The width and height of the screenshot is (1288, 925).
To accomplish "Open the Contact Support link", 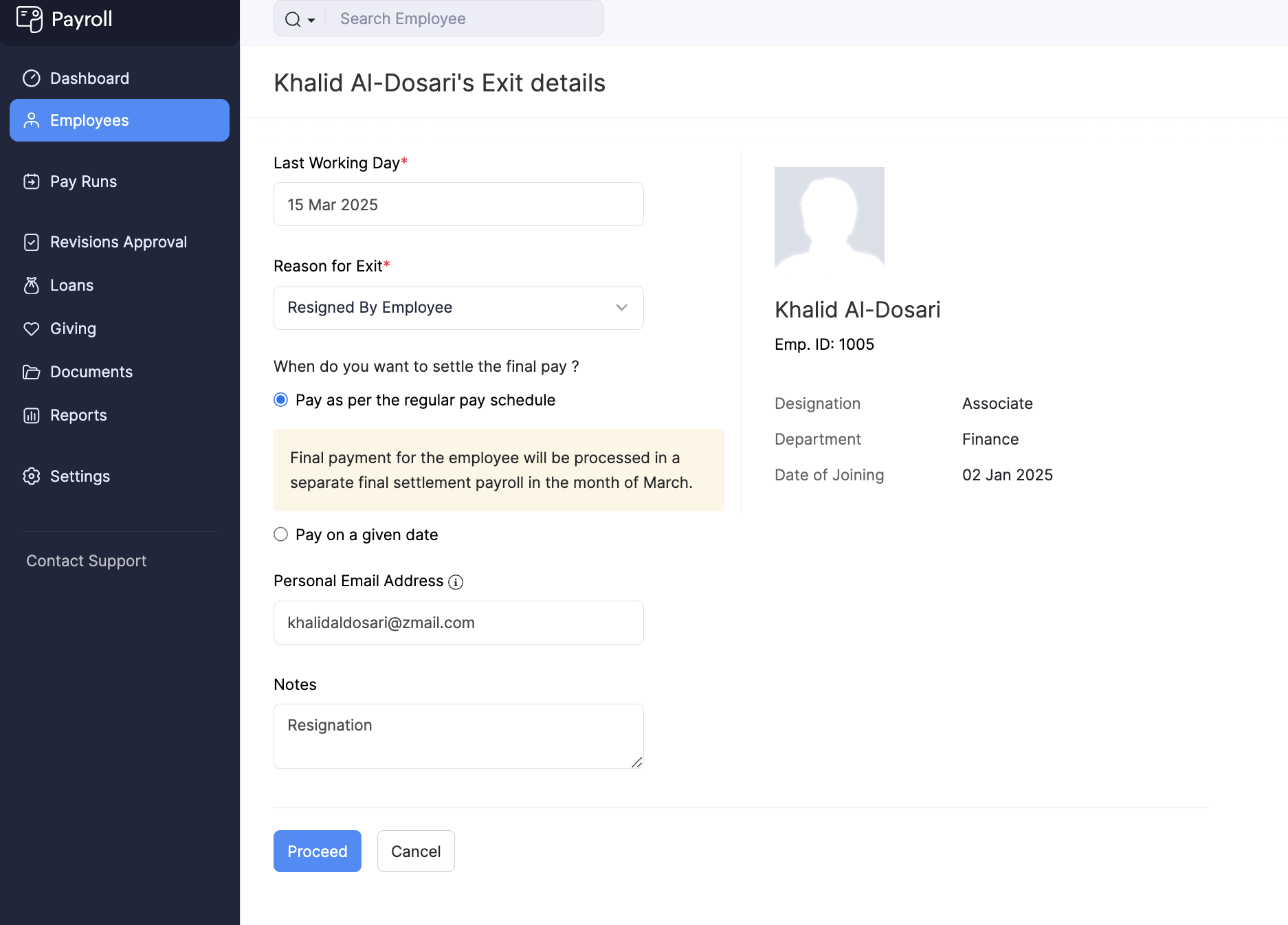I will (85, 560).
